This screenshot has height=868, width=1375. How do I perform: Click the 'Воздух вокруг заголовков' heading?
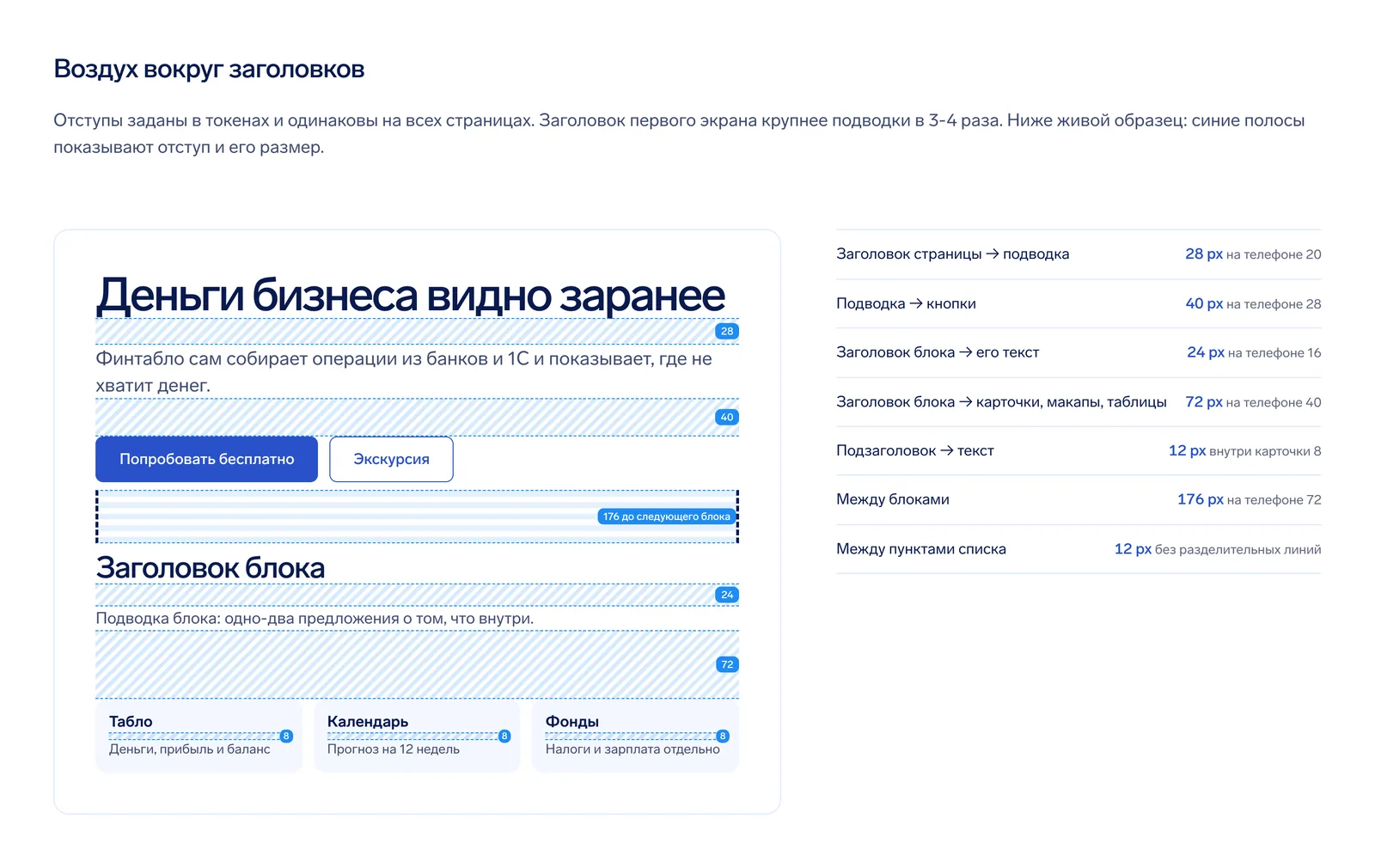pyautogui.click(x=209, y=69)
